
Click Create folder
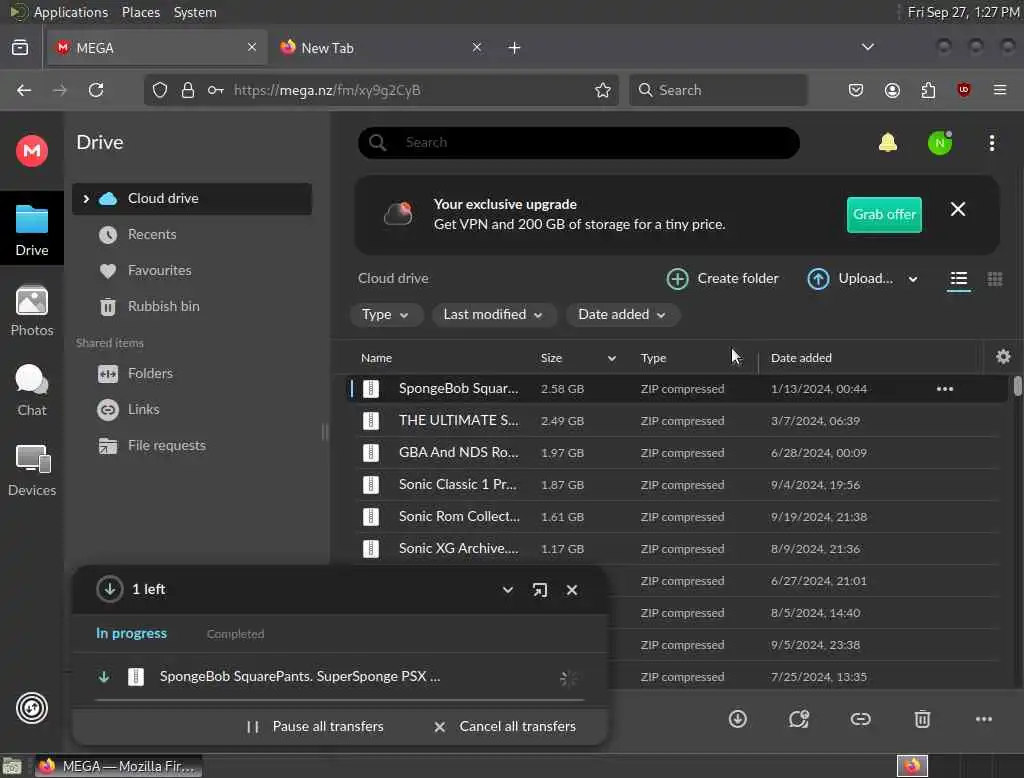coord(722,279)
